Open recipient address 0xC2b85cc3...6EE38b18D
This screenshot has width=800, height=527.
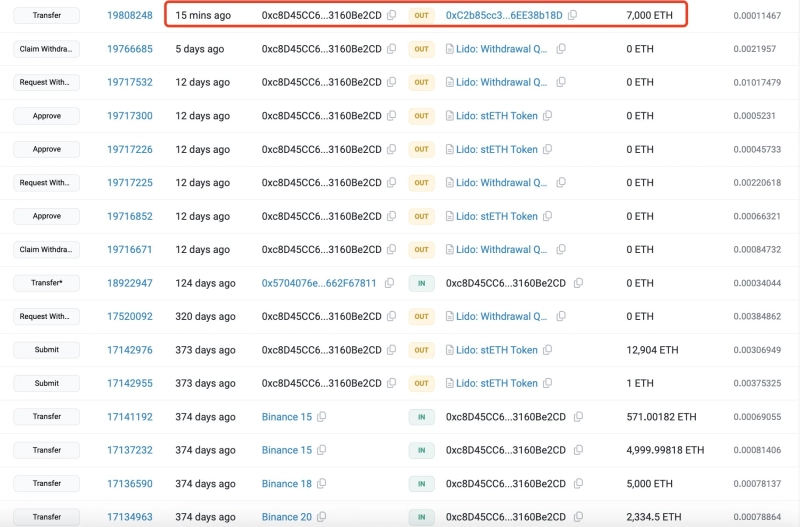[x=504, y=16]
